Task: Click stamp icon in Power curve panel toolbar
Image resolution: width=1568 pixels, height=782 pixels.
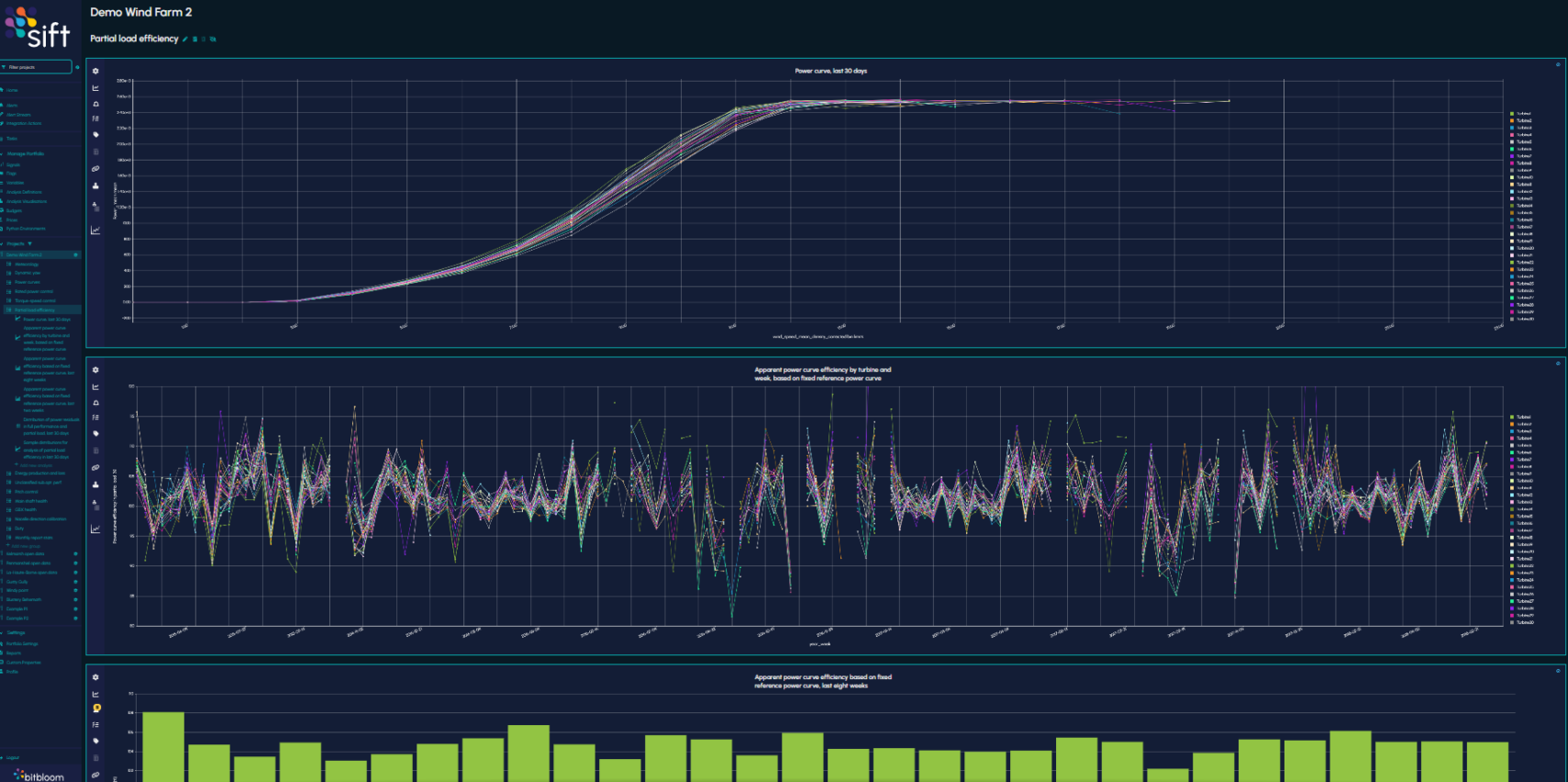Action: 95,186
